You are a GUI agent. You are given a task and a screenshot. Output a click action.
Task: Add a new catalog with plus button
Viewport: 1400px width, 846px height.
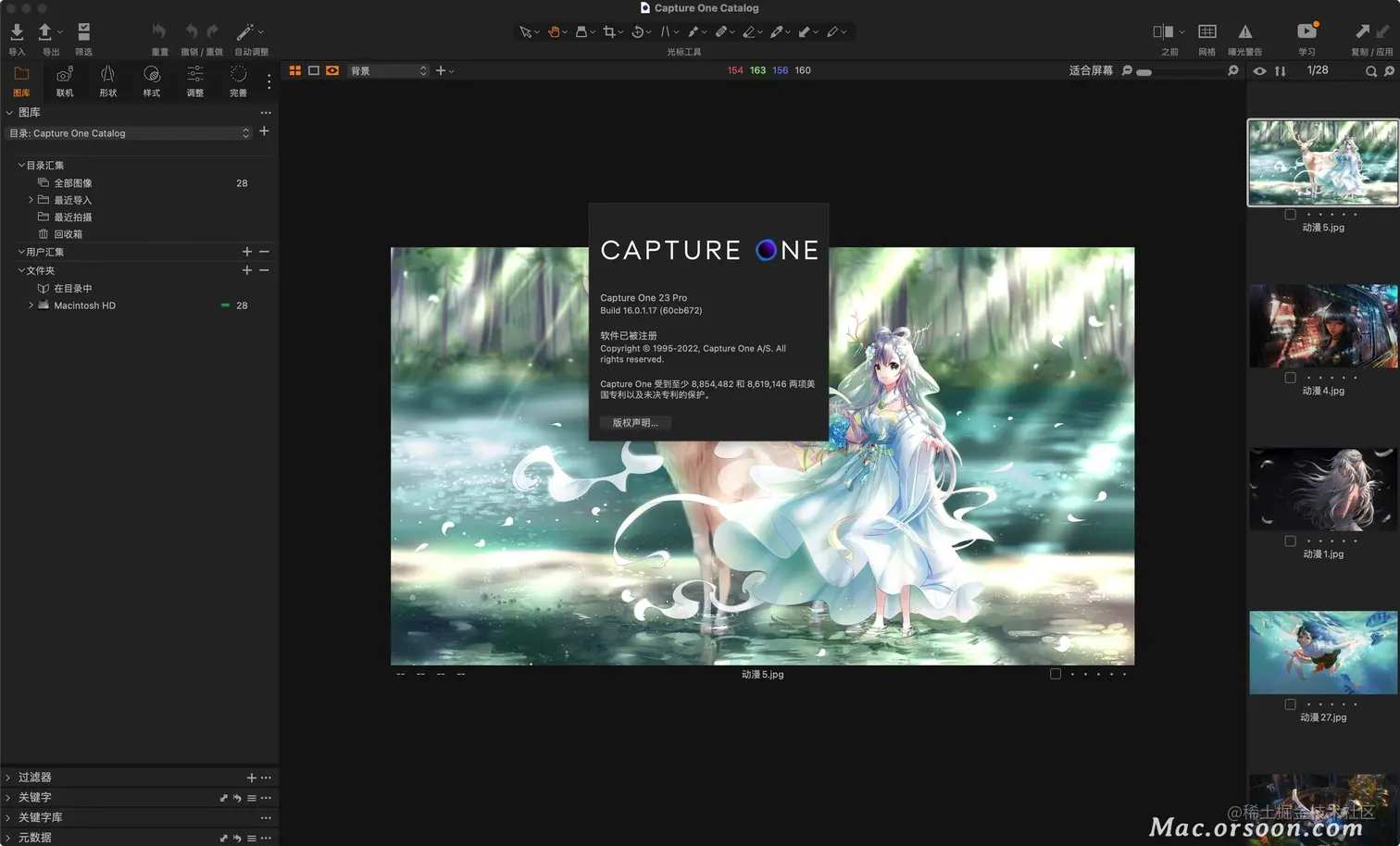[x=264, y=131]
